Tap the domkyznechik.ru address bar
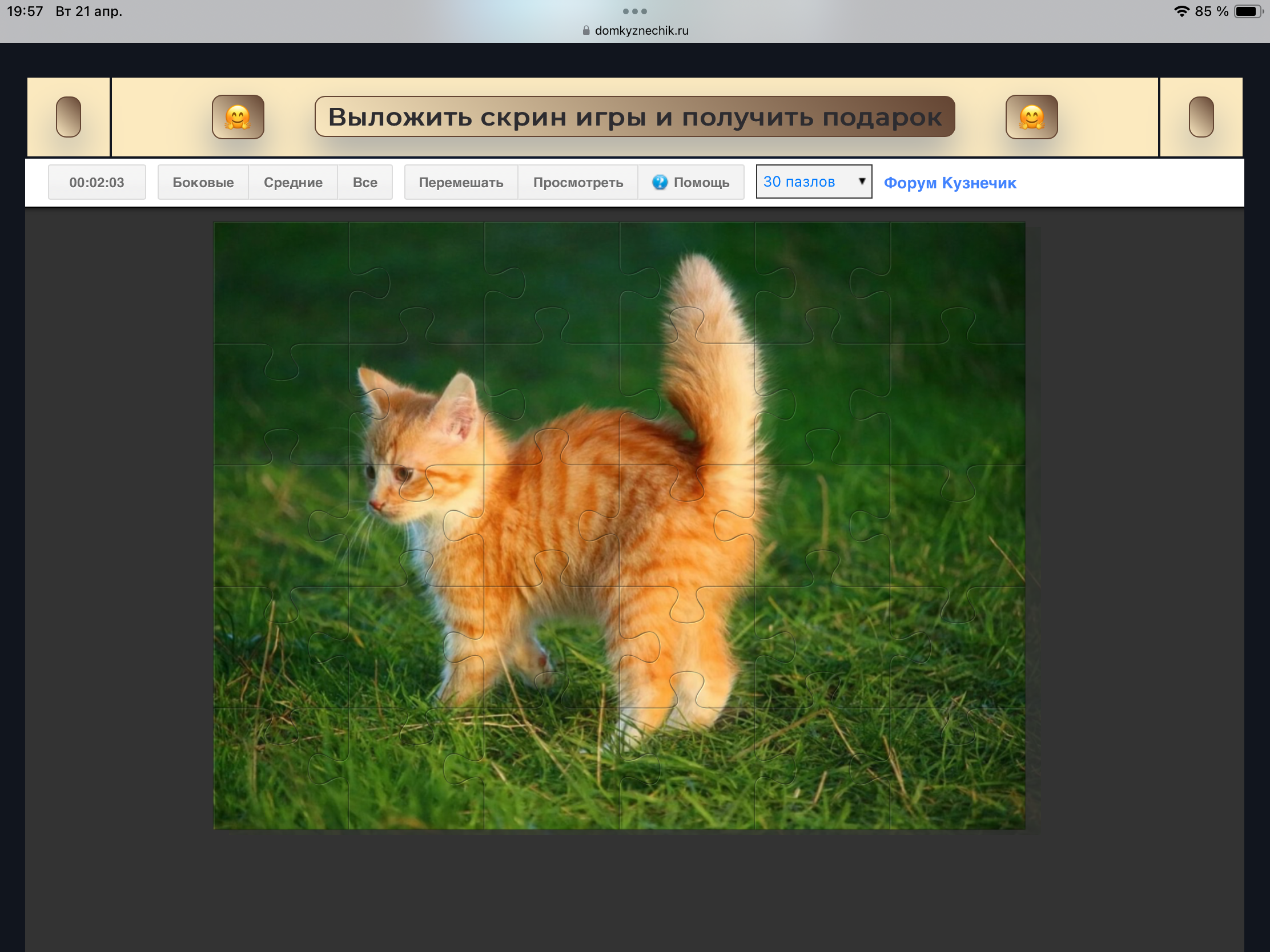The height and width of the screenshot is (952, 1270). pos(641,31)
